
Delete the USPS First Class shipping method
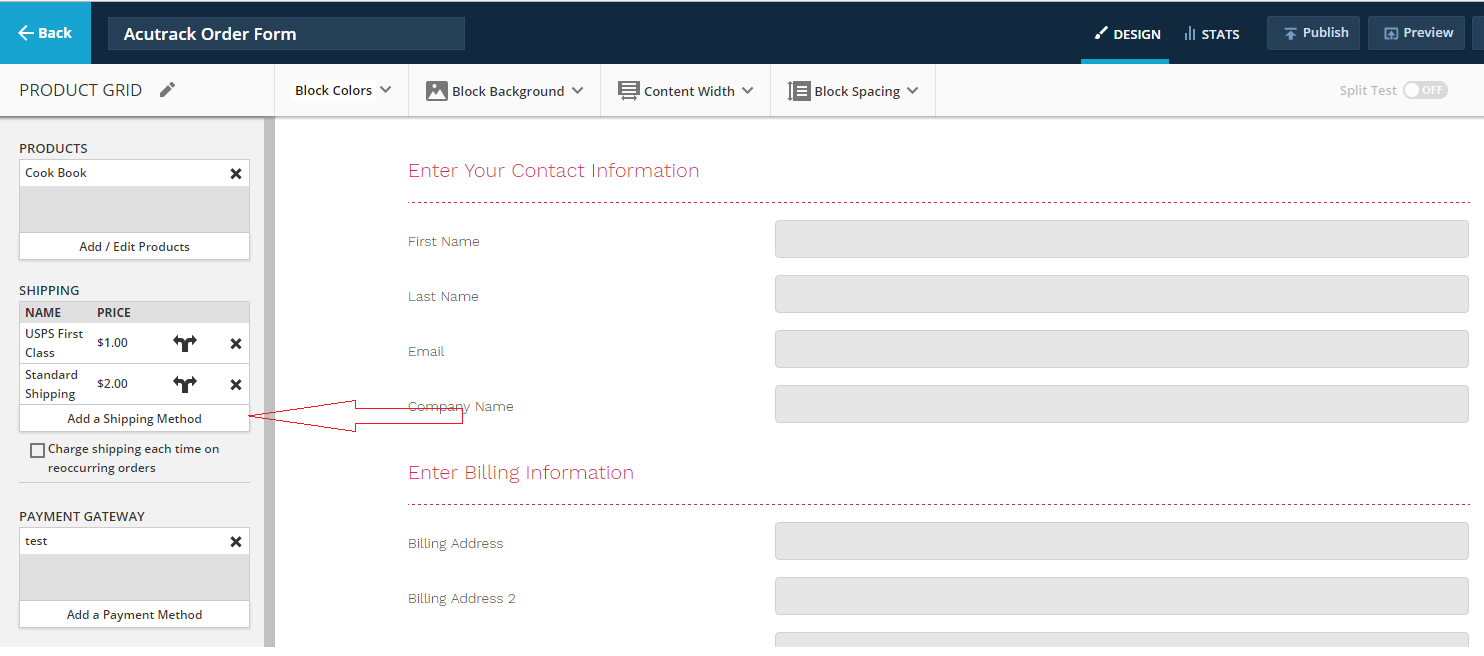[x=236, y=343]
